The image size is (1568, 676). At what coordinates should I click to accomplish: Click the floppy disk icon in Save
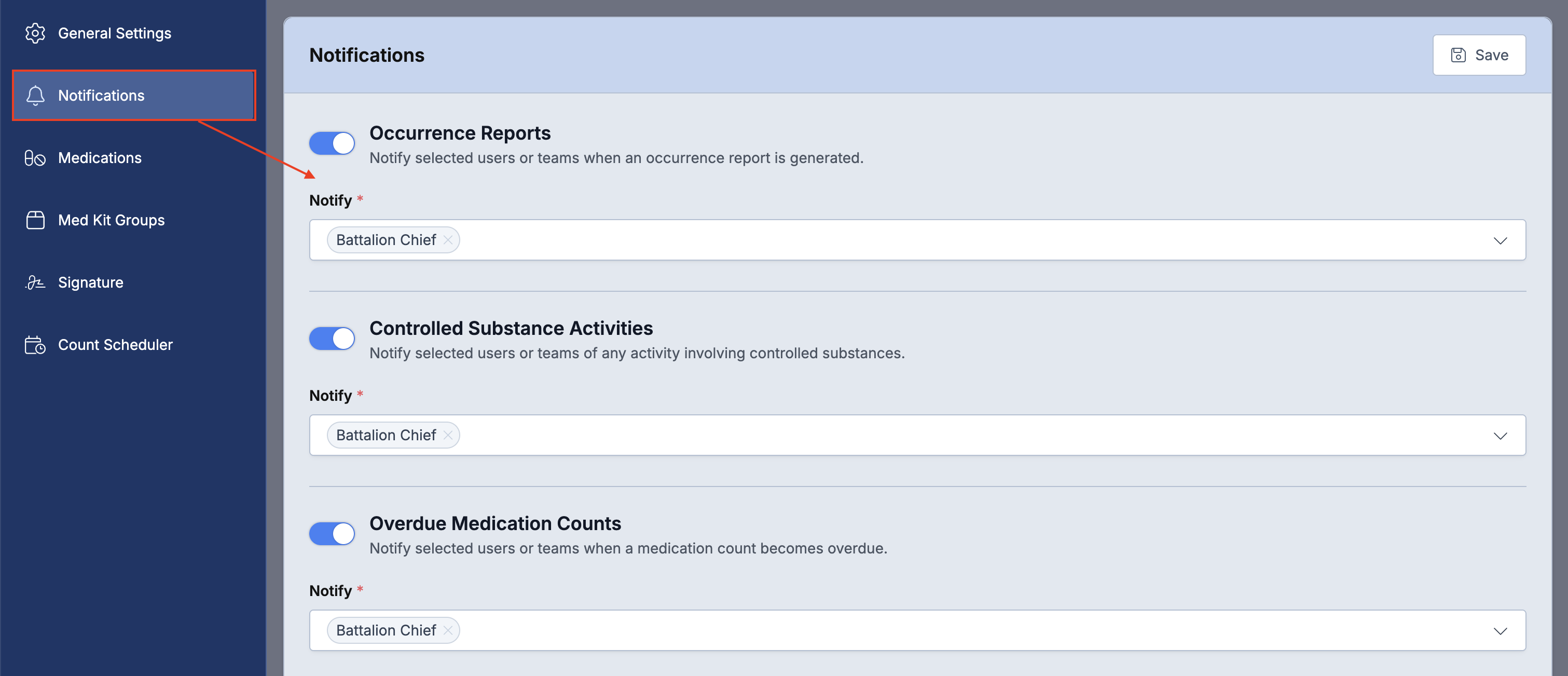pos(1458,55)
